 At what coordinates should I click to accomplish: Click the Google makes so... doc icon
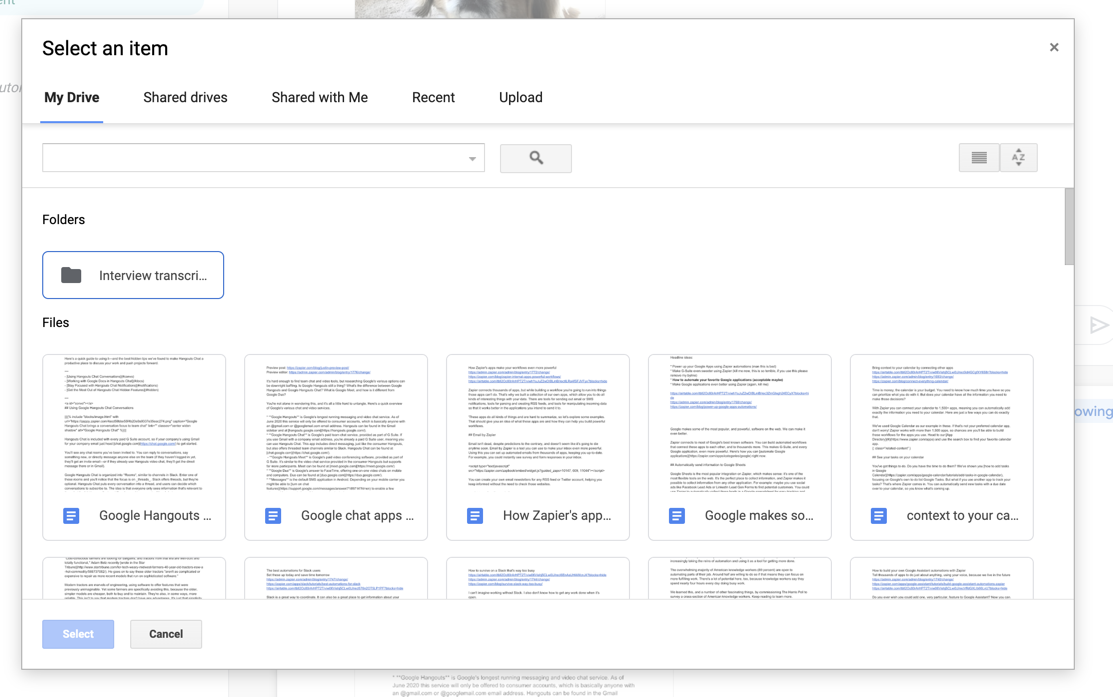click(677, 516)
